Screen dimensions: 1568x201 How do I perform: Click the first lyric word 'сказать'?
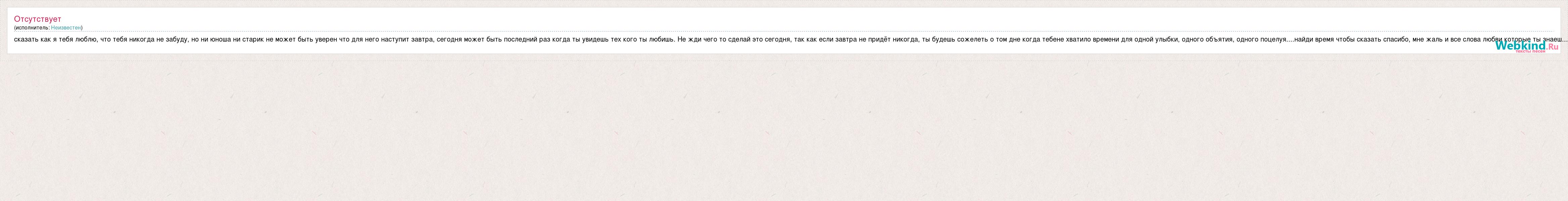click(26, 40)
